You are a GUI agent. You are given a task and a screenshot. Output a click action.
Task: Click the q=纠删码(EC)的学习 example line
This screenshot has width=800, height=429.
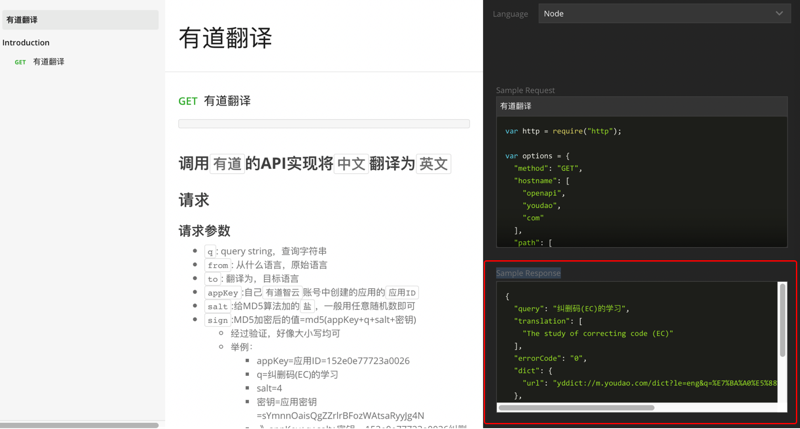click(297, 374)
